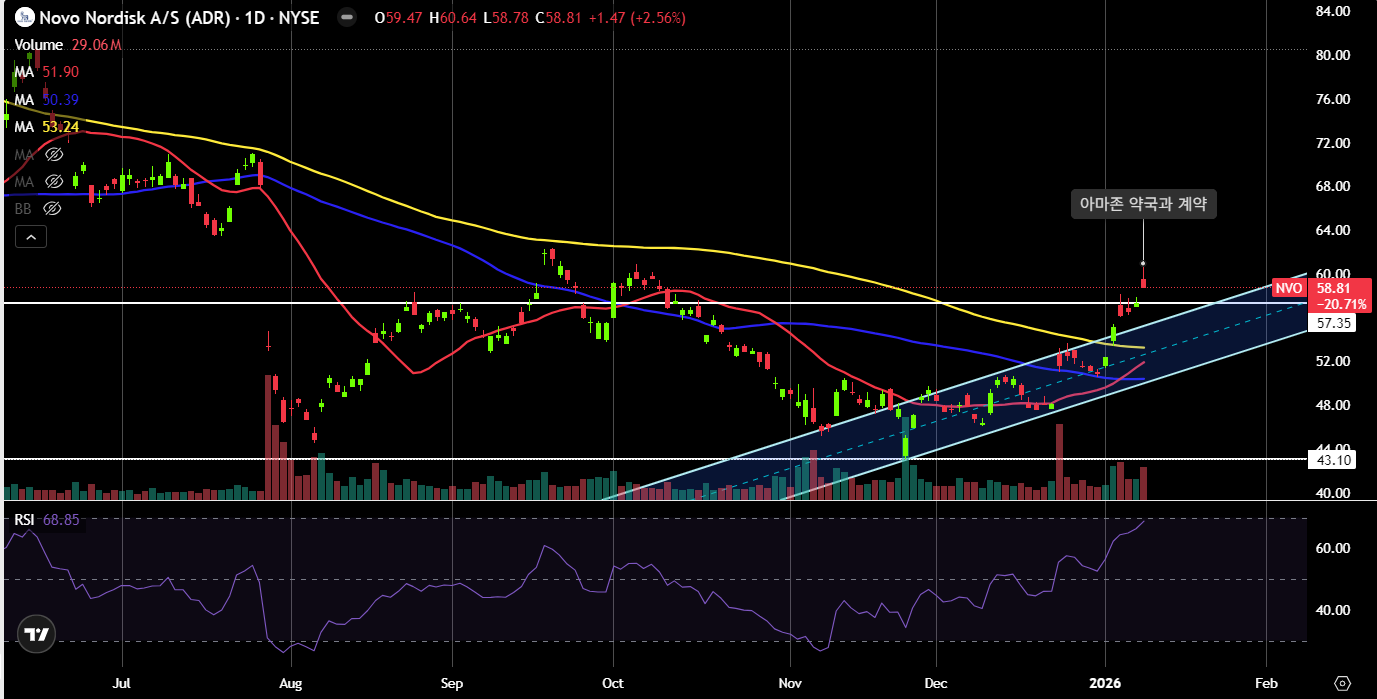Click the Dec label on time axis
1377x699 pixels.
point(937,684)
